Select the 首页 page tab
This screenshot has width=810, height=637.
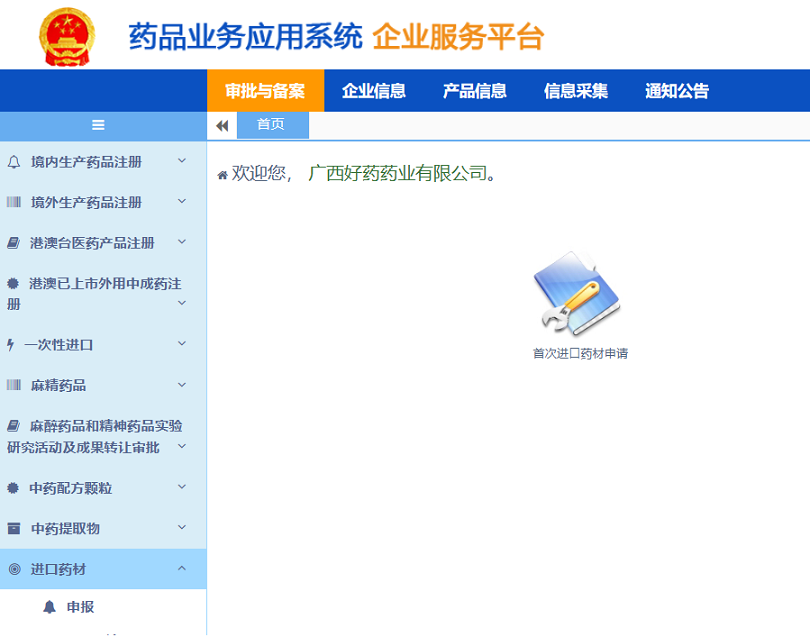click(x=273, y=125)
